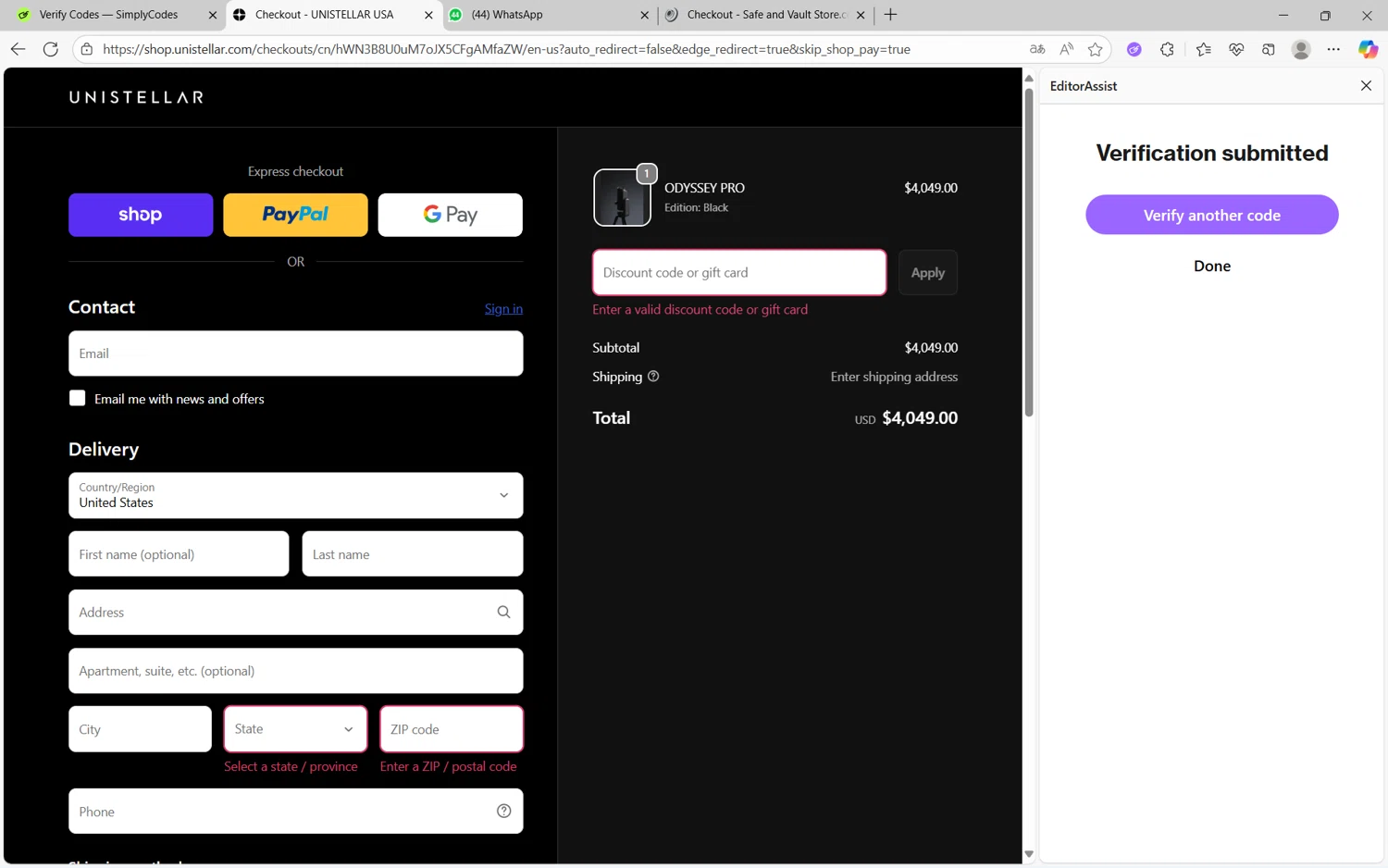Check Email me with news and offers
1388x868 pixels.
coord(77,398)
